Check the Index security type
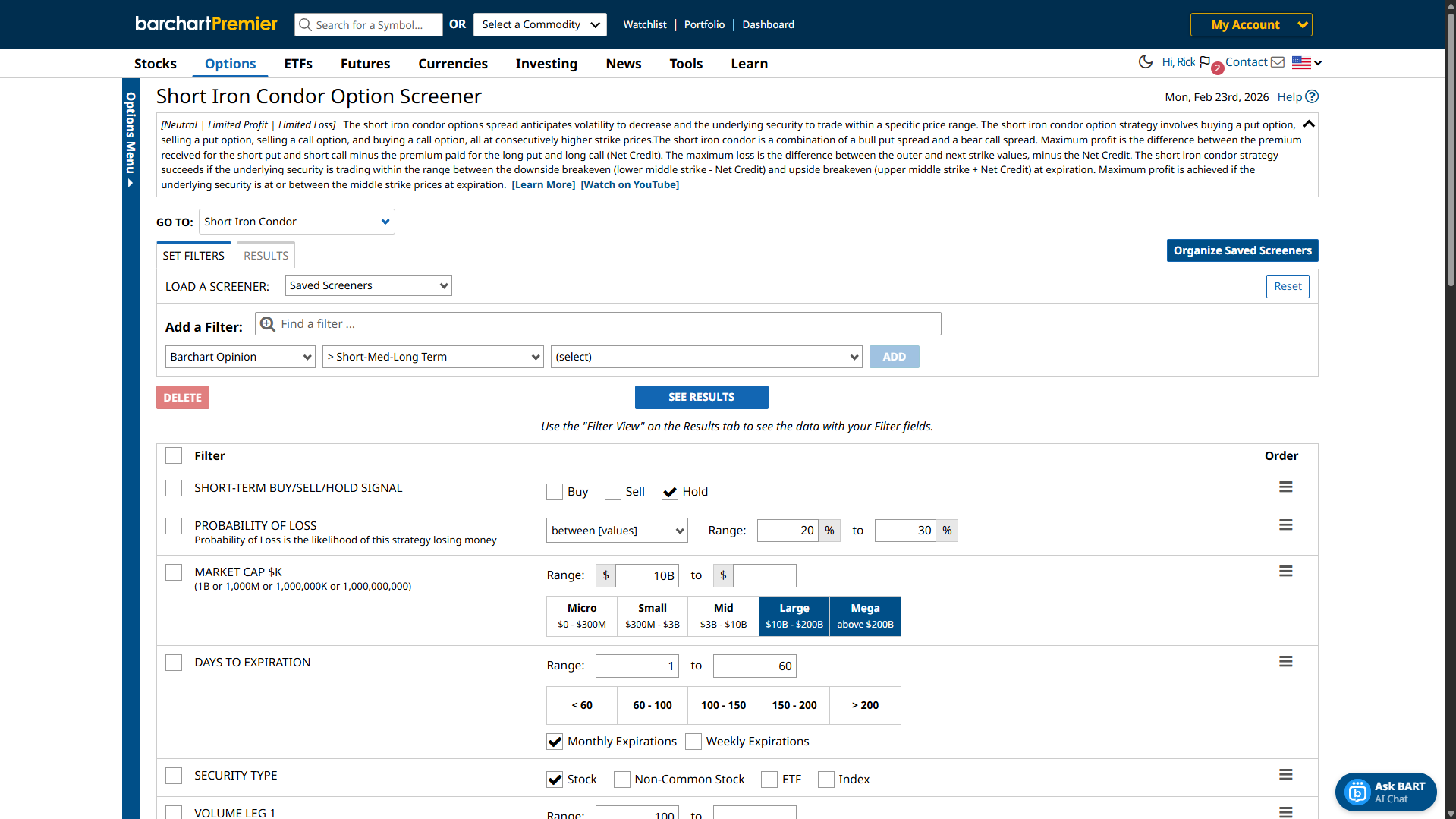The width and height of the screenshot is (1456, 819). pyautogui.click(x=826, y=780)
